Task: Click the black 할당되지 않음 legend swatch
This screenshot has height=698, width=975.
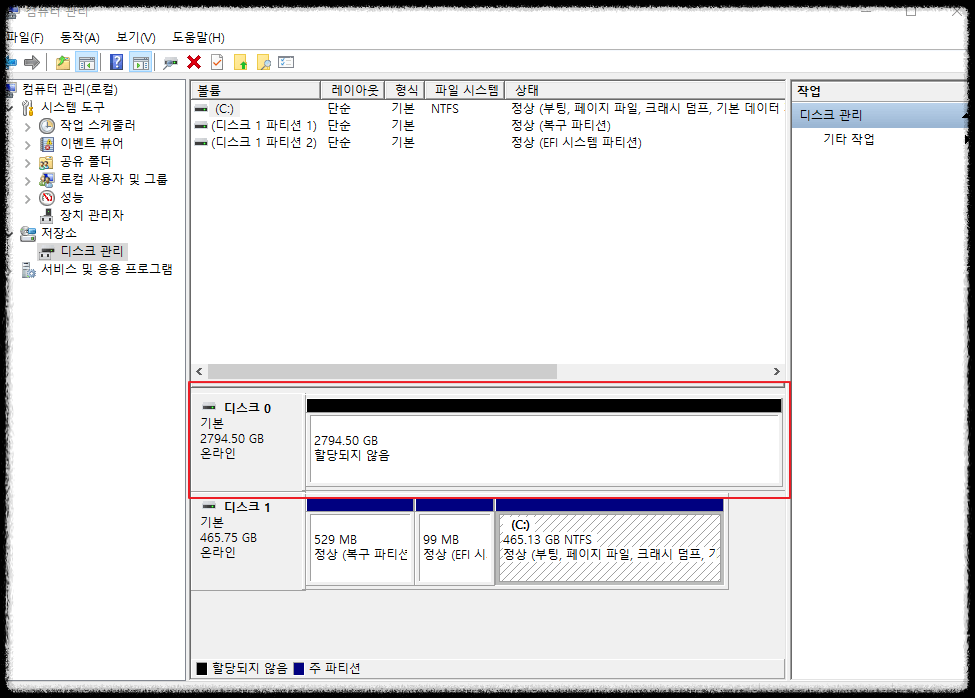Action: point(201,668)
